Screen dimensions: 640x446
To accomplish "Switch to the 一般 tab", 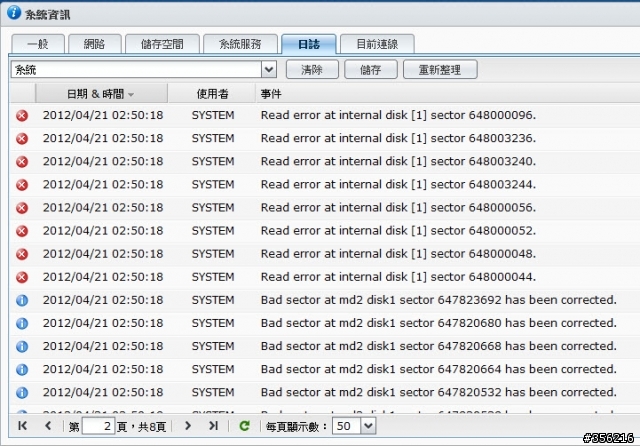I will click(38, 44).
